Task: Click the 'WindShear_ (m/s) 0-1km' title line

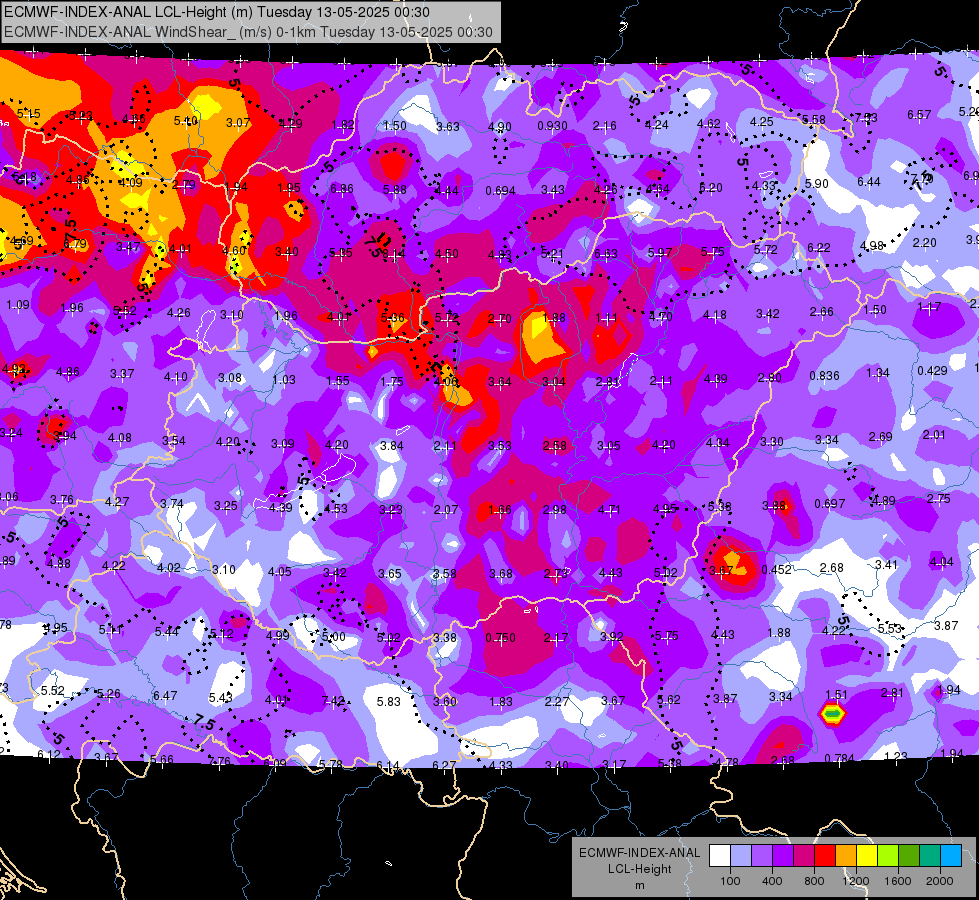Action: (x=248, y=32)
